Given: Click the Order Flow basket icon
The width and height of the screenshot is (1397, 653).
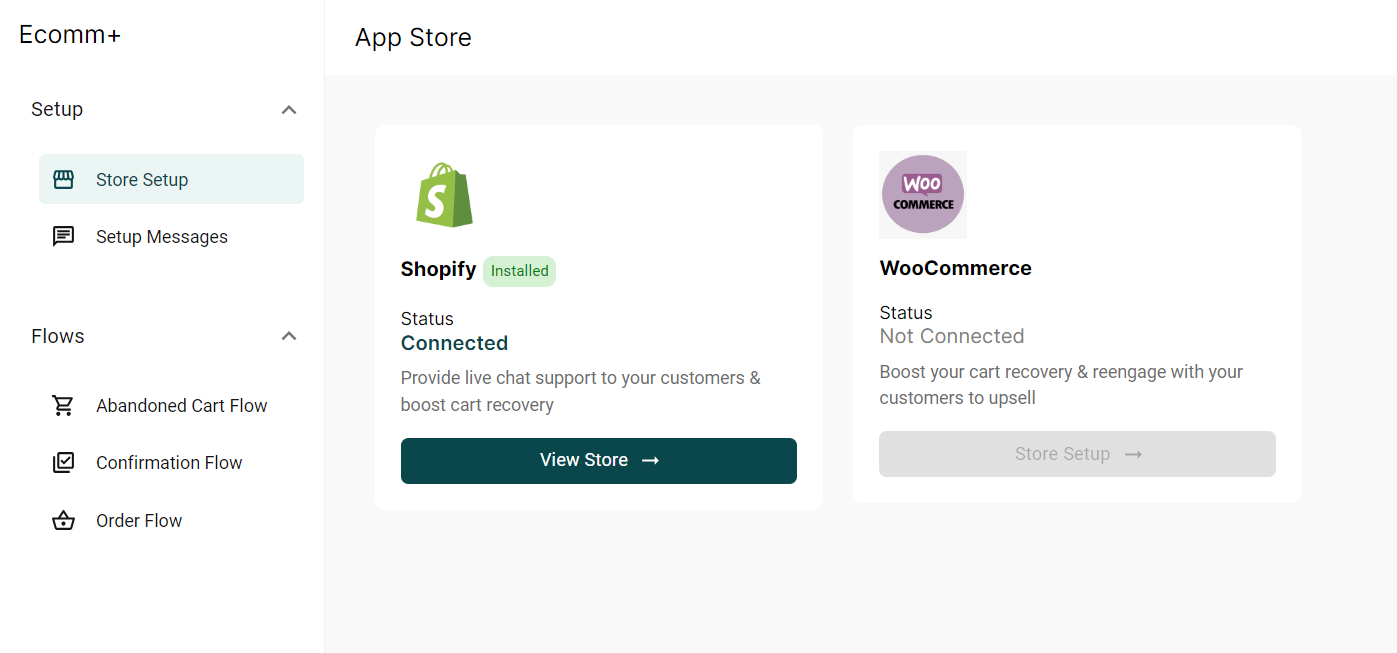Looking at the screenshot, I should [64, 520].
